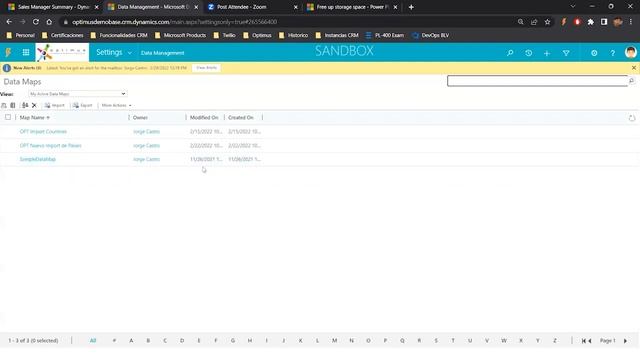Sort by Owner column header
The height and width of the screenshot is (360, 640).
pos(140,118)
